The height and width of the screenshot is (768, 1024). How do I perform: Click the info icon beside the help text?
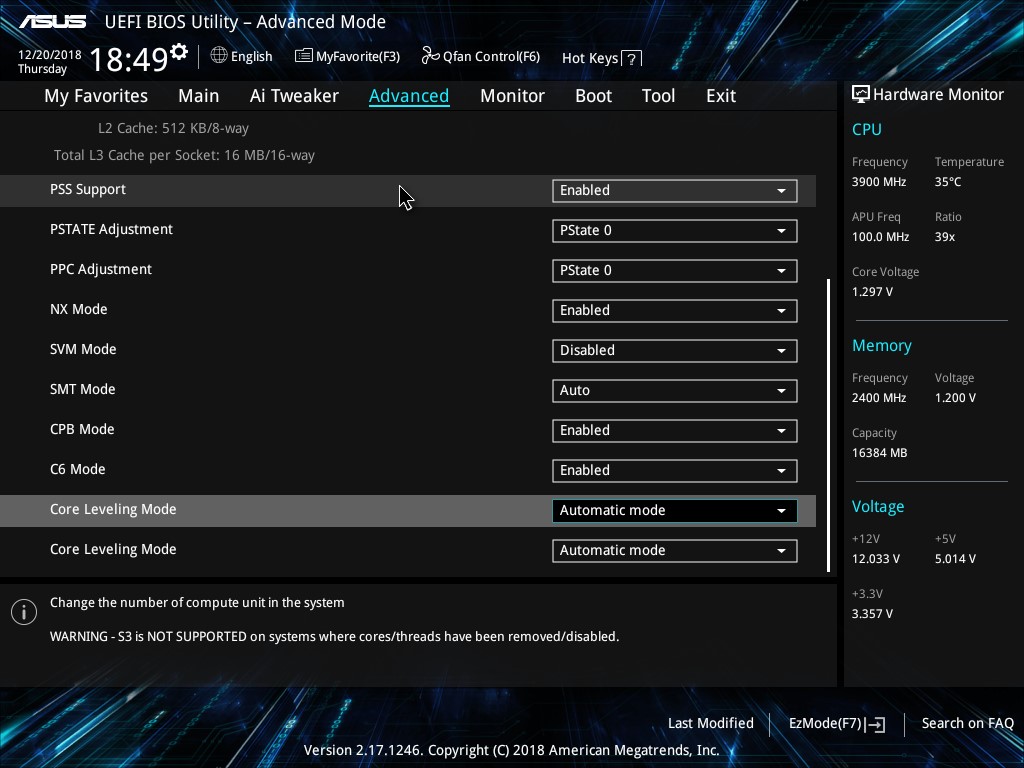click(24, 612)
